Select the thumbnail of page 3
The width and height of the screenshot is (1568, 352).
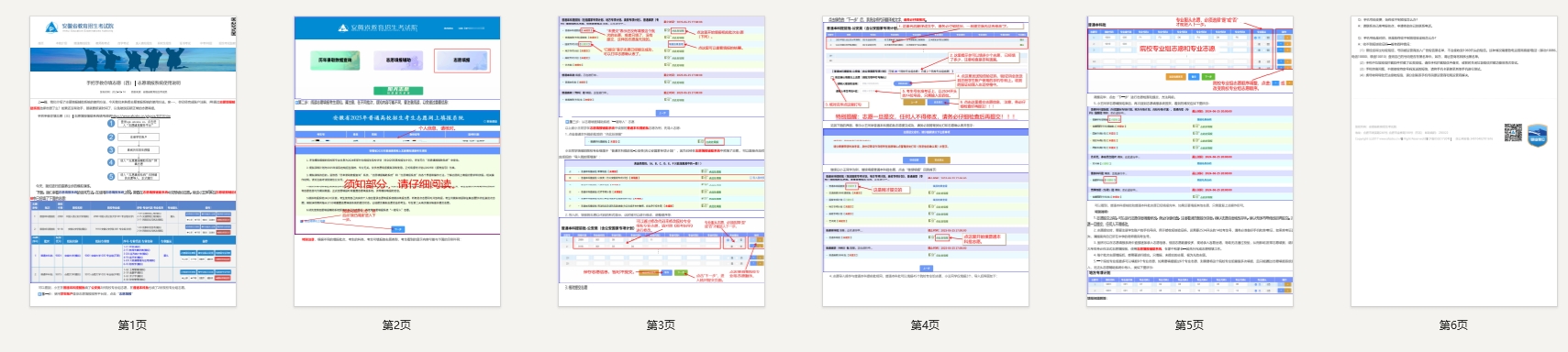point(662,161)
